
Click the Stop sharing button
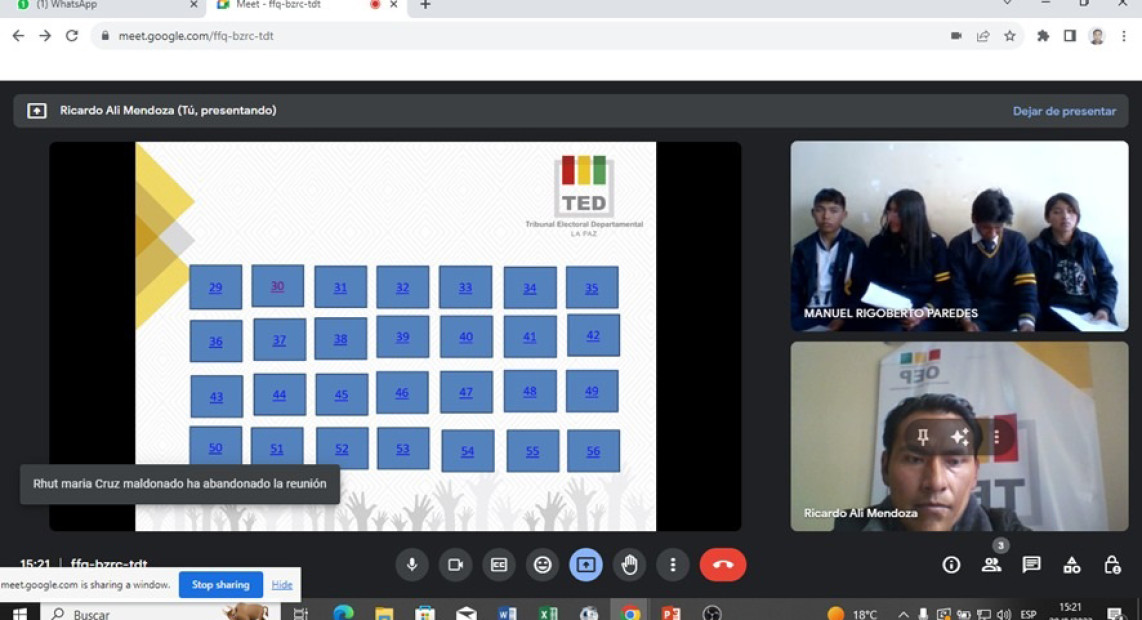pyautogui.click(x=220, y=584)
